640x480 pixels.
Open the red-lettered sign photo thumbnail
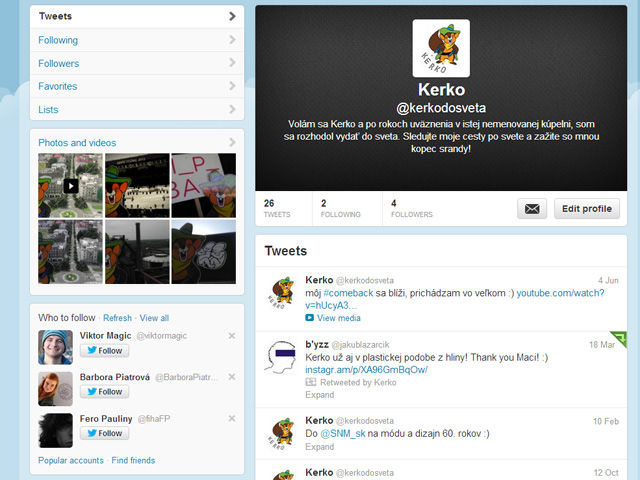point(204,185)
